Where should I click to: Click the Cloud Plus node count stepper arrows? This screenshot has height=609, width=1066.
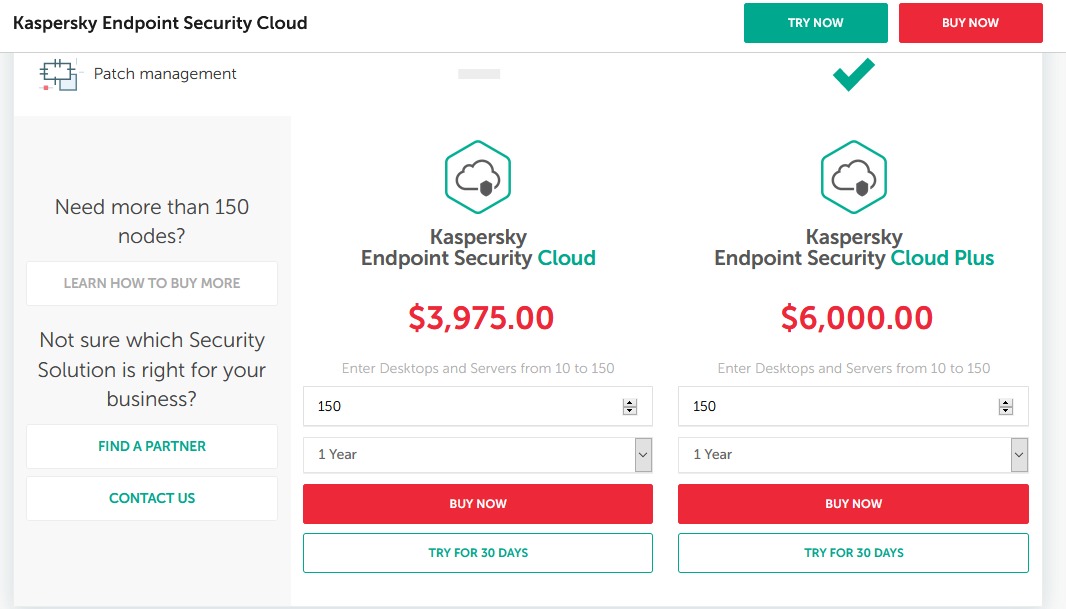coord(1005,407)
